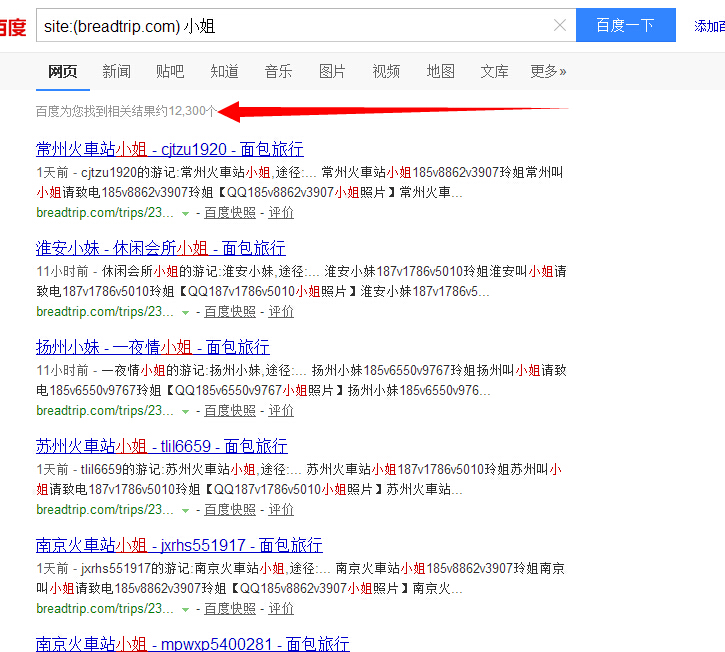Click 评价 for cjtzu1920 result

point(281,213)
